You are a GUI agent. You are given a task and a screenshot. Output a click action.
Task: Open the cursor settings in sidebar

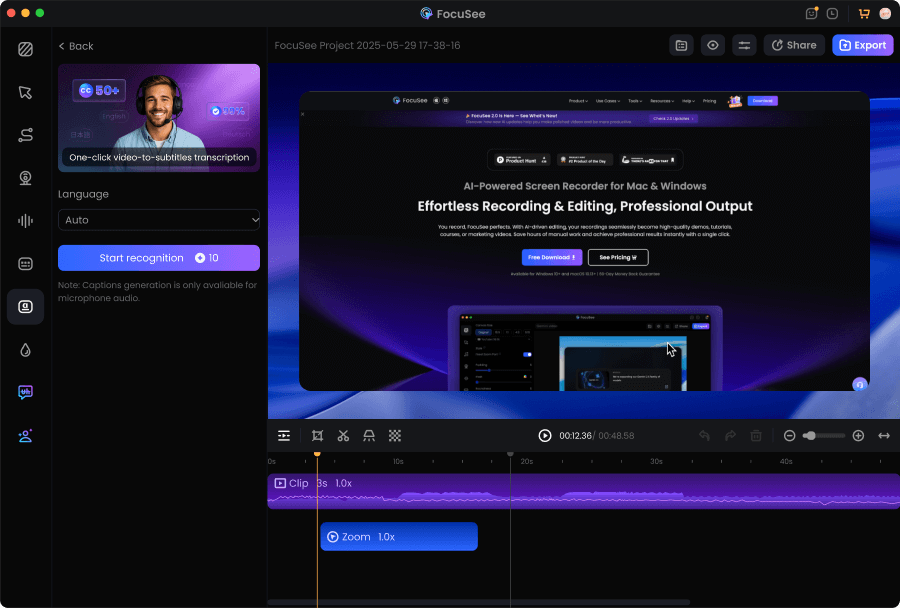[25, 92]
